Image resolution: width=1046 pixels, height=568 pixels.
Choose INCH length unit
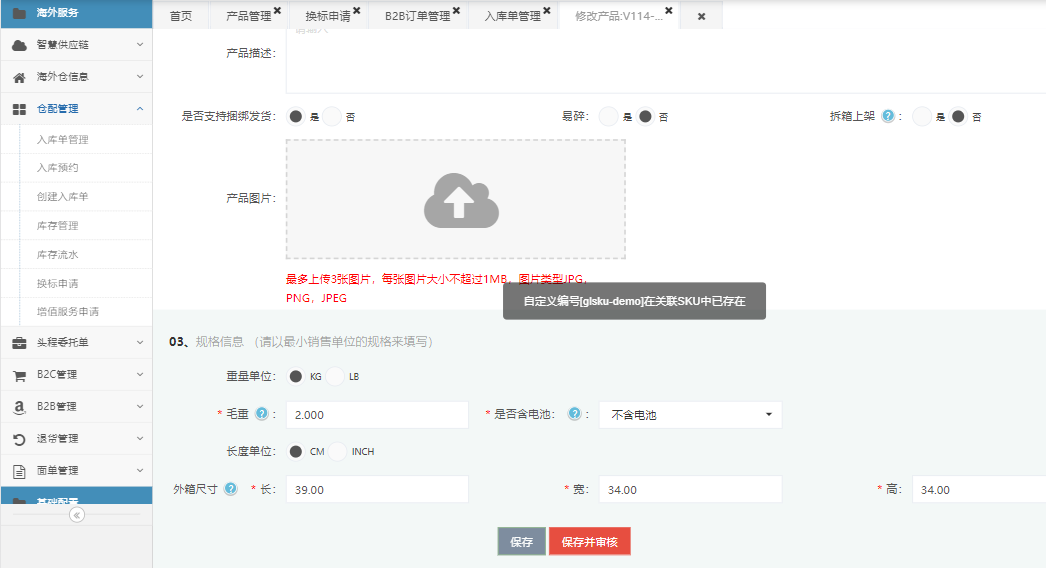tap(338, 451)
